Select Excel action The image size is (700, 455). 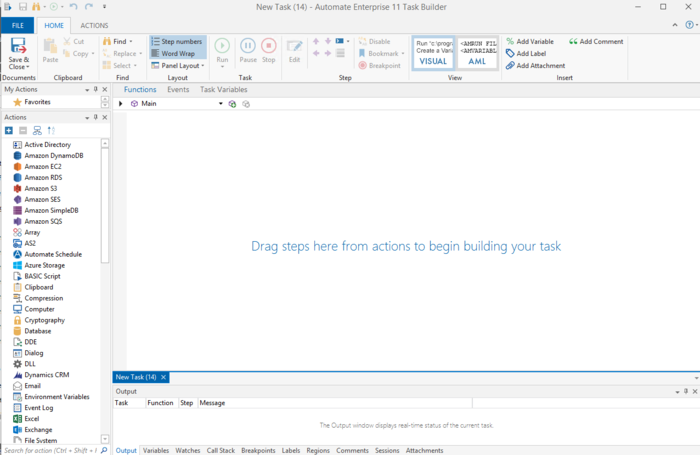pyautogui.click(x=26, y=419)
